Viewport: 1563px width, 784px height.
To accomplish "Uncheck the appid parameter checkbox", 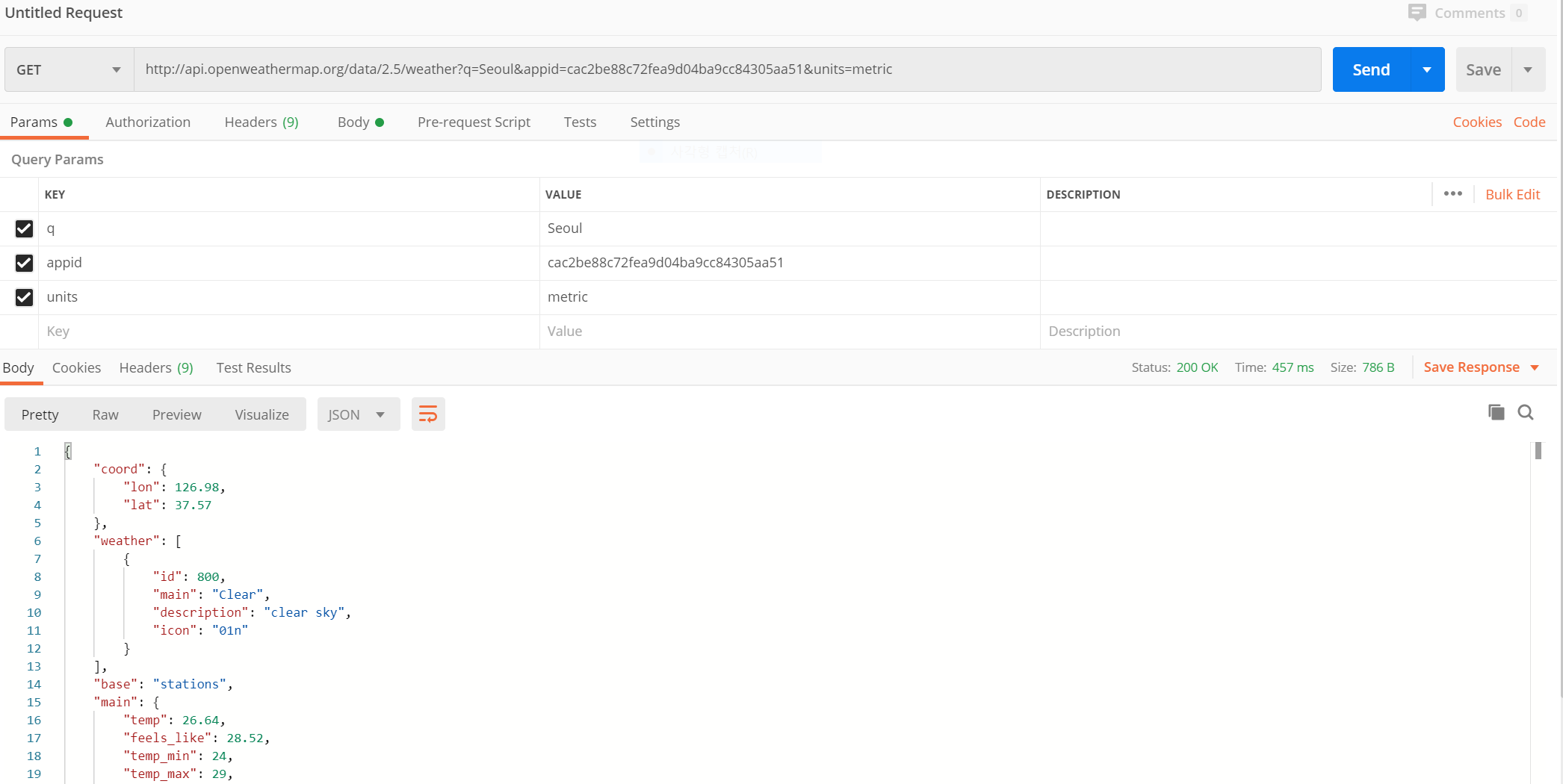I will [x=24, y=263].
